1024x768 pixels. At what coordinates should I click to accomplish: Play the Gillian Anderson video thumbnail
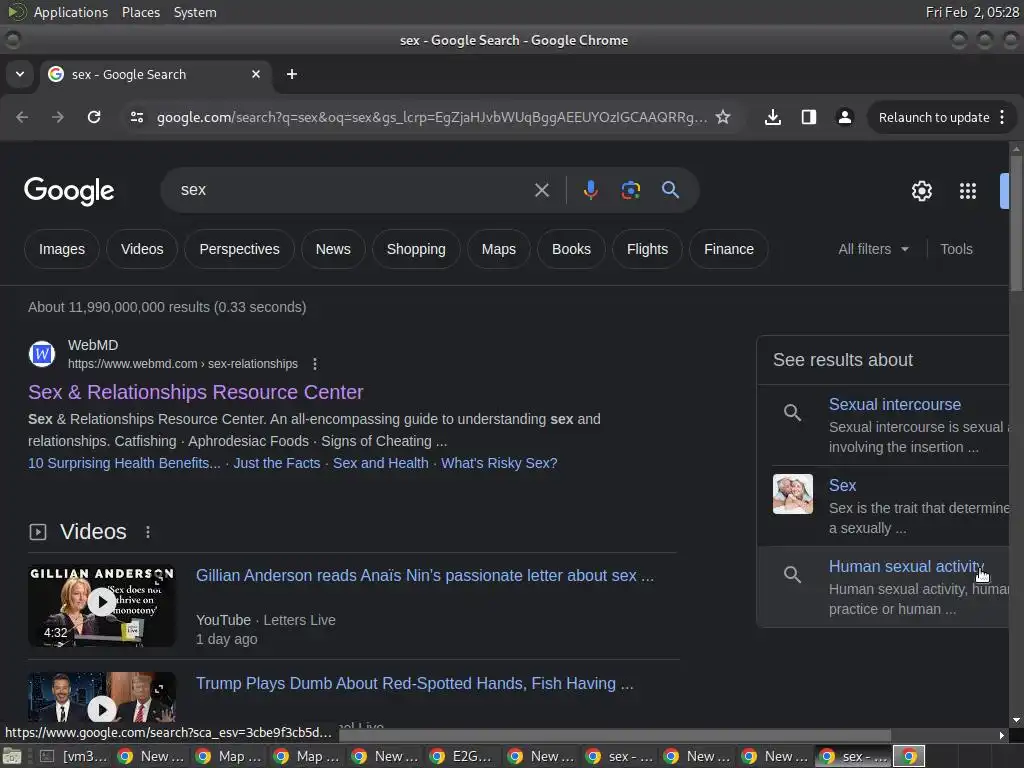coord(102,605)
